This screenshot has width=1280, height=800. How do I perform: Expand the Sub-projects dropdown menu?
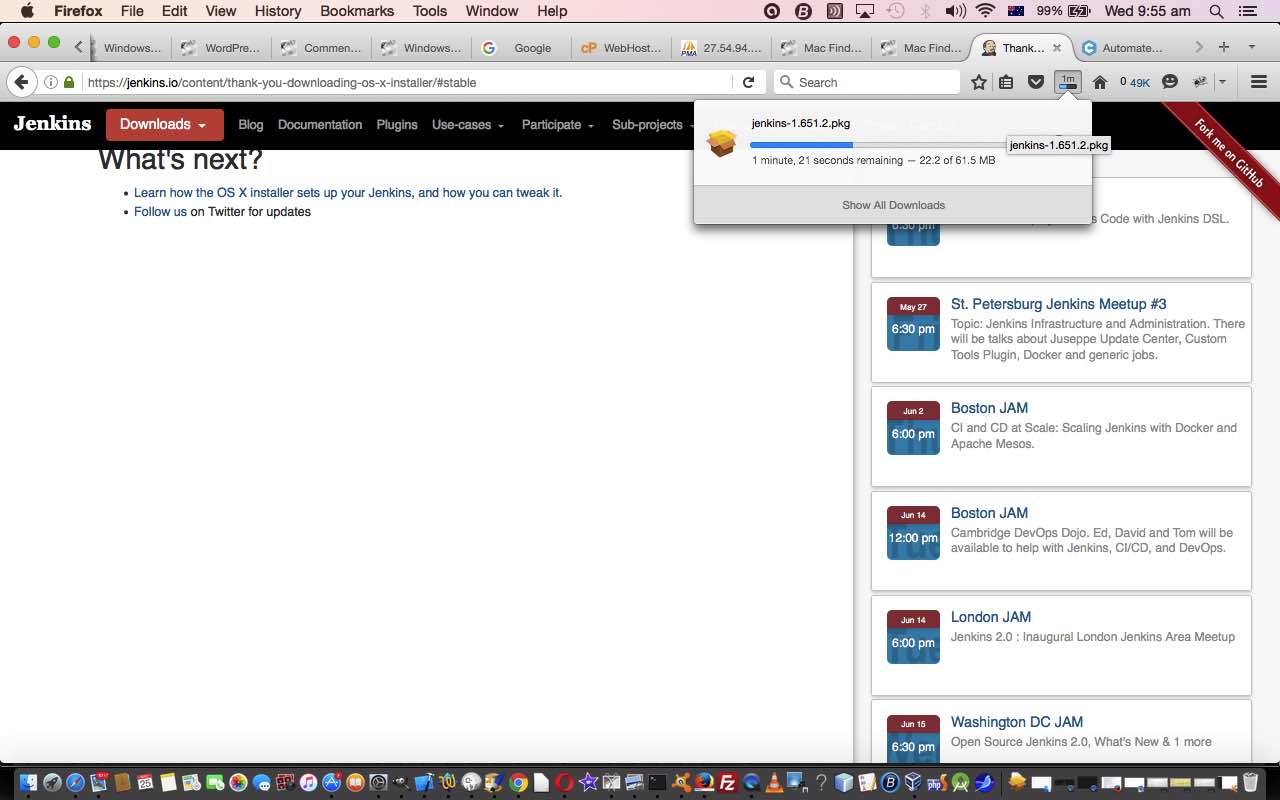pyautogui.click(x=652, y=125)
